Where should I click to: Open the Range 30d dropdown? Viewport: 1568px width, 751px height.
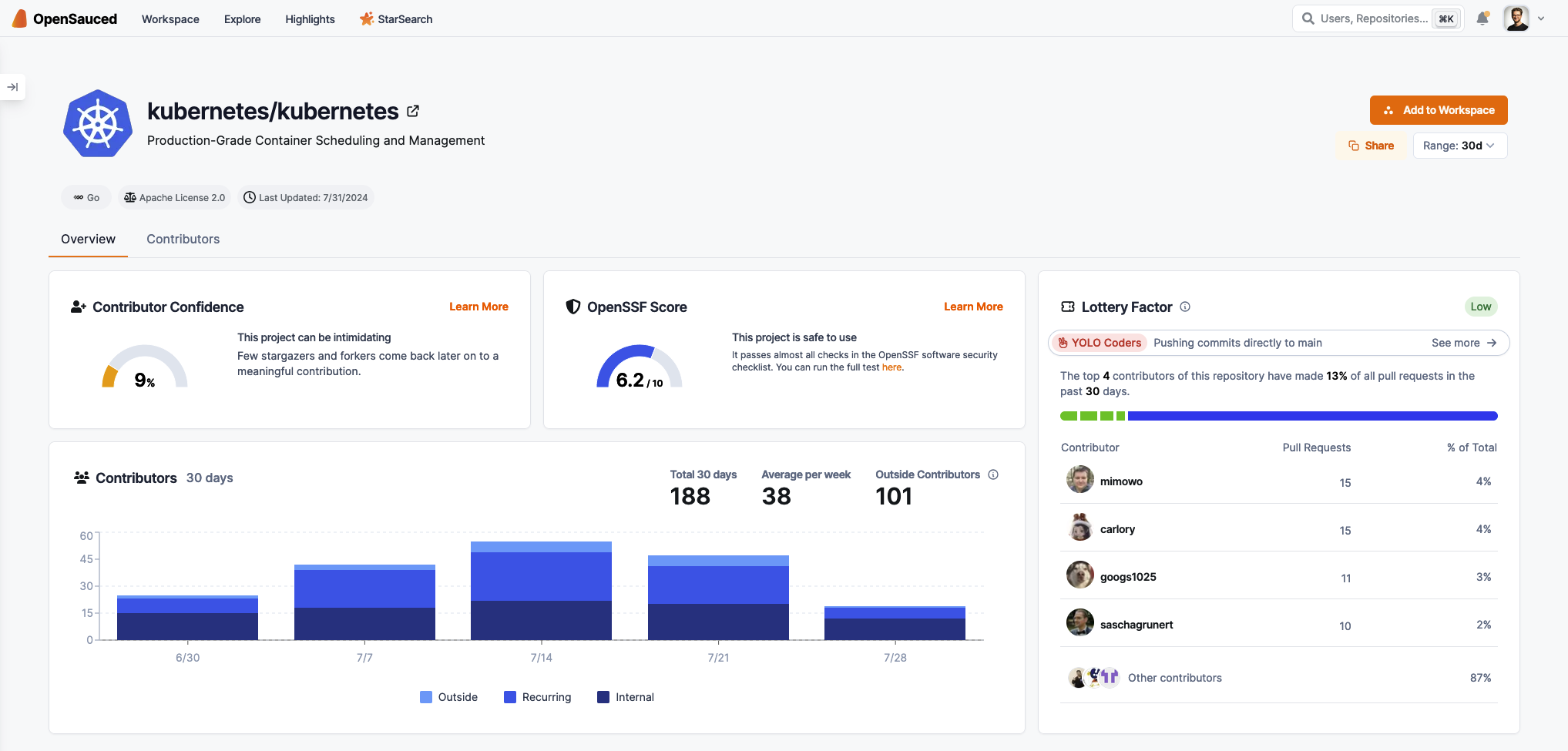[1459, 145]
